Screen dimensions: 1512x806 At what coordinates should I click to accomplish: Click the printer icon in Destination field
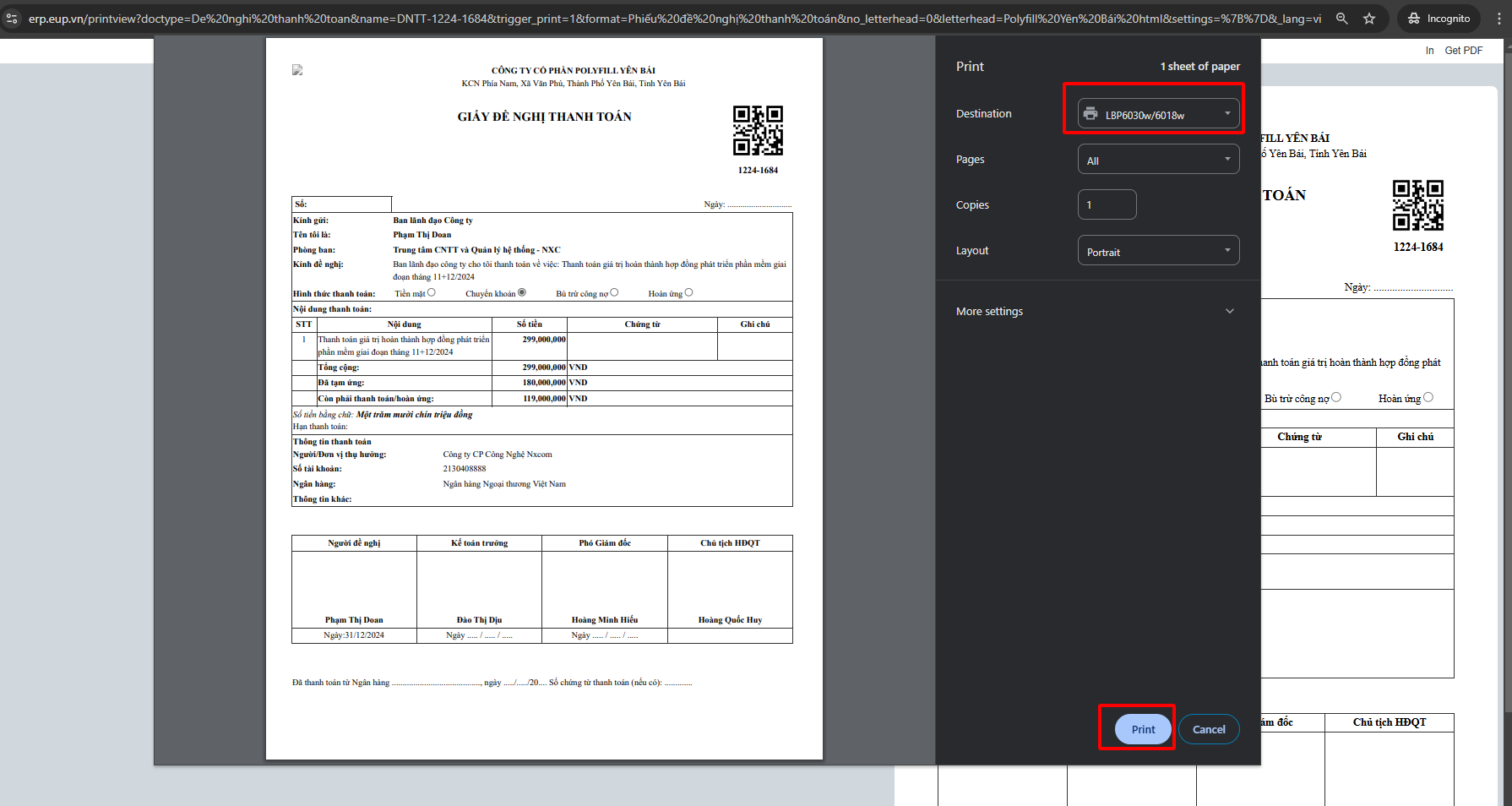(x=1090, y=114)
